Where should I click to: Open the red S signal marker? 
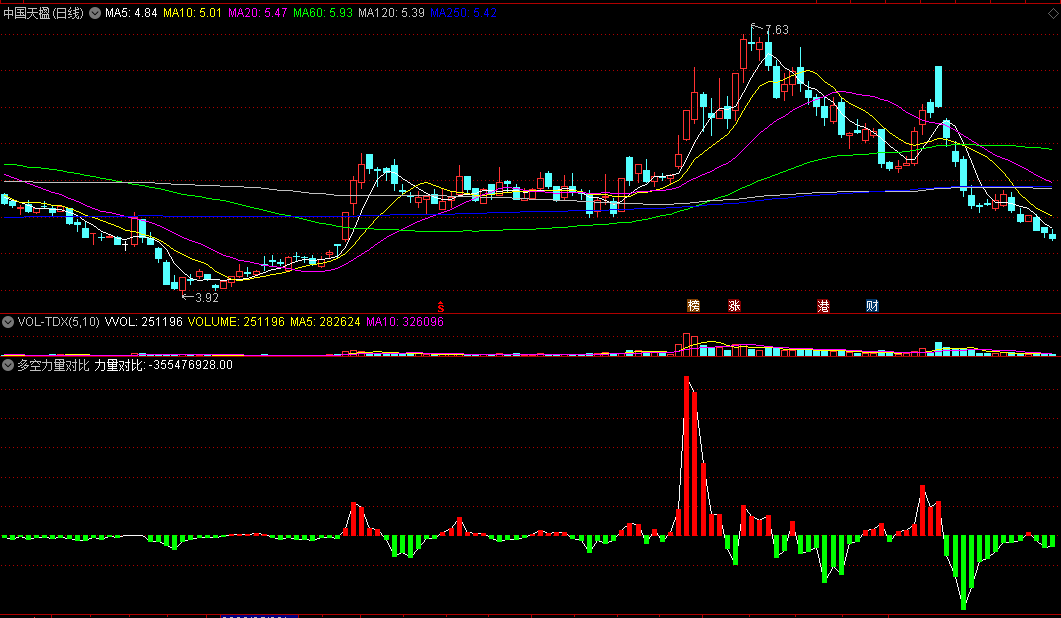tap(441, 307)
